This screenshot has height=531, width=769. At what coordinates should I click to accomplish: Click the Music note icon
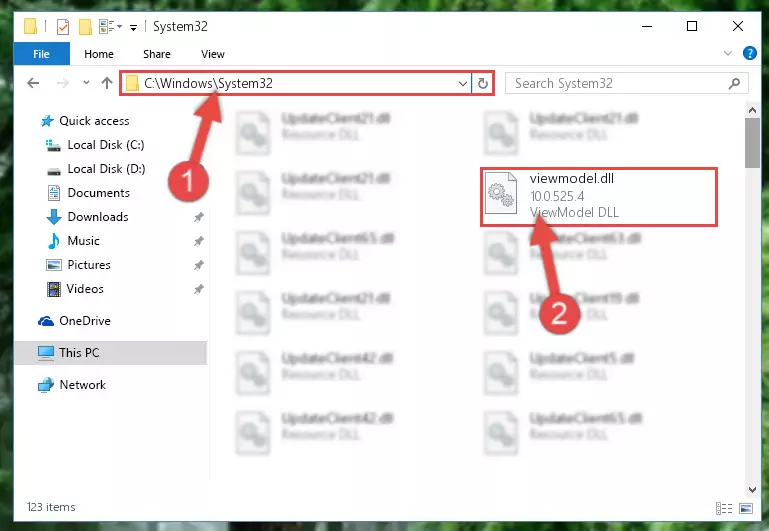pos(53,241)
